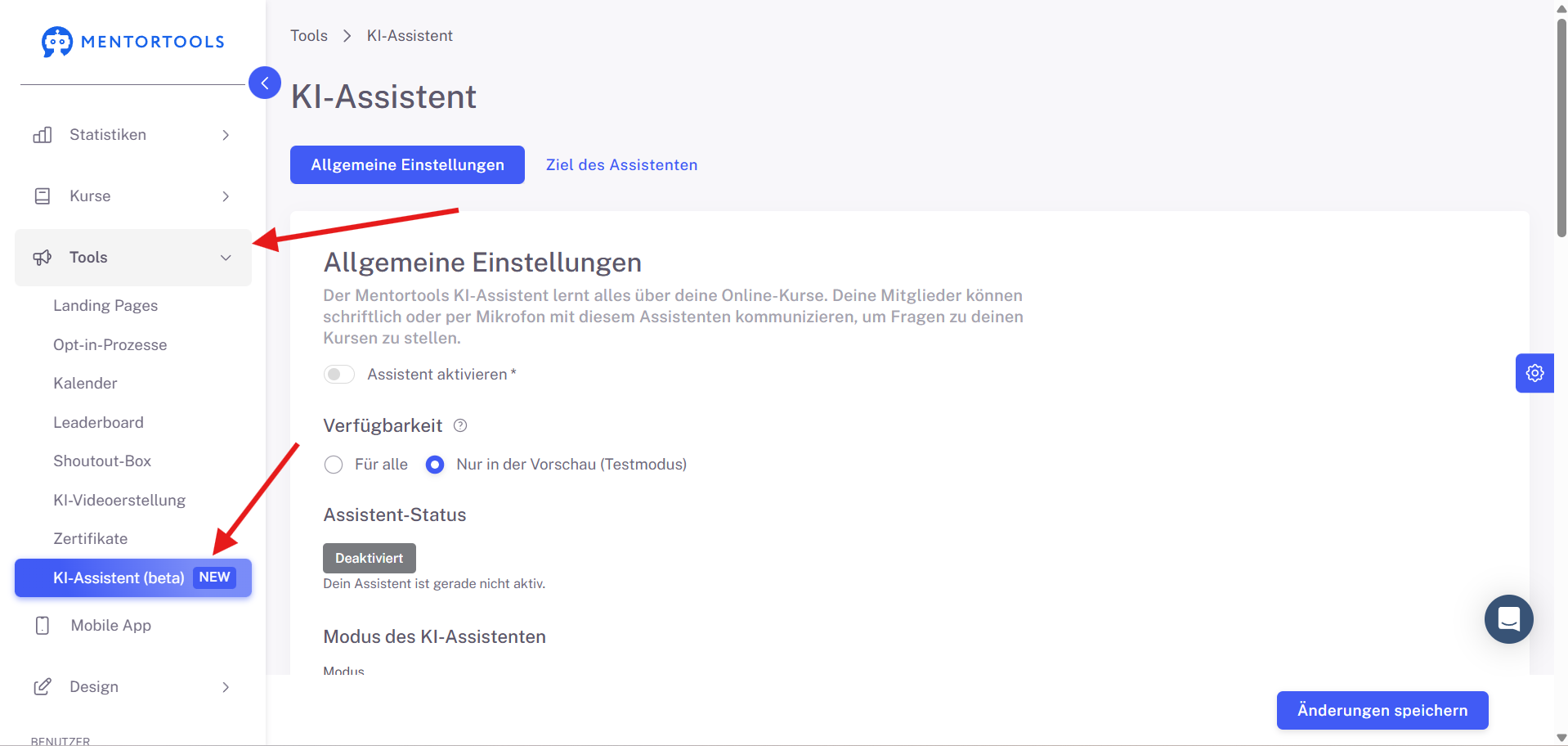Open Zertifikate in the sidebar
This screenshot has width=1568, height=746.
coord(91,539)
